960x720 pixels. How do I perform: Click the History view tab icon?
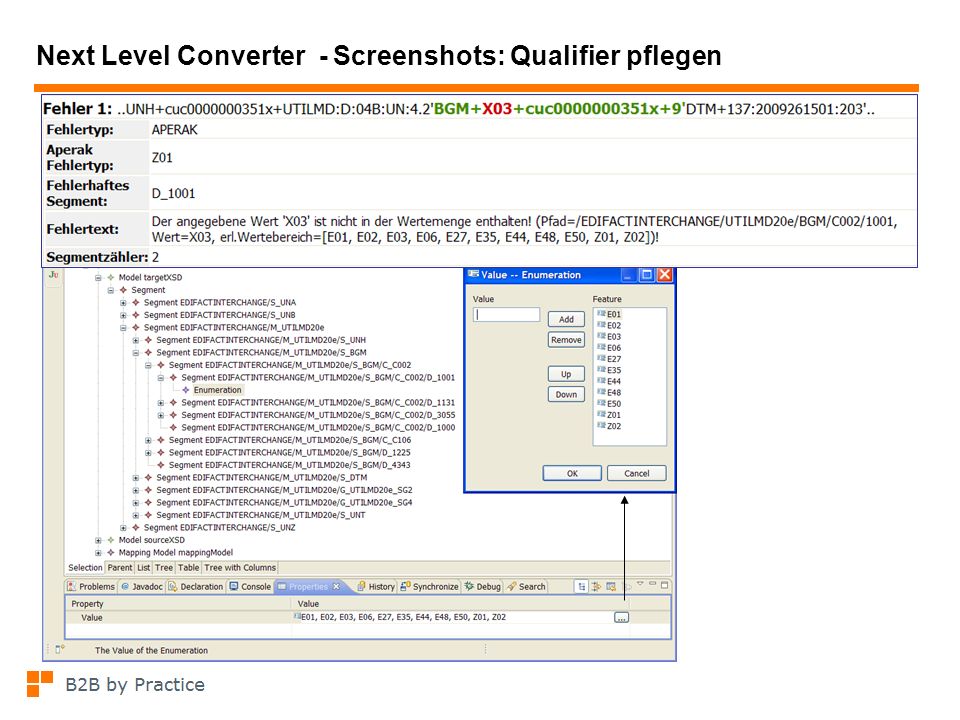[x=361, y=587]
